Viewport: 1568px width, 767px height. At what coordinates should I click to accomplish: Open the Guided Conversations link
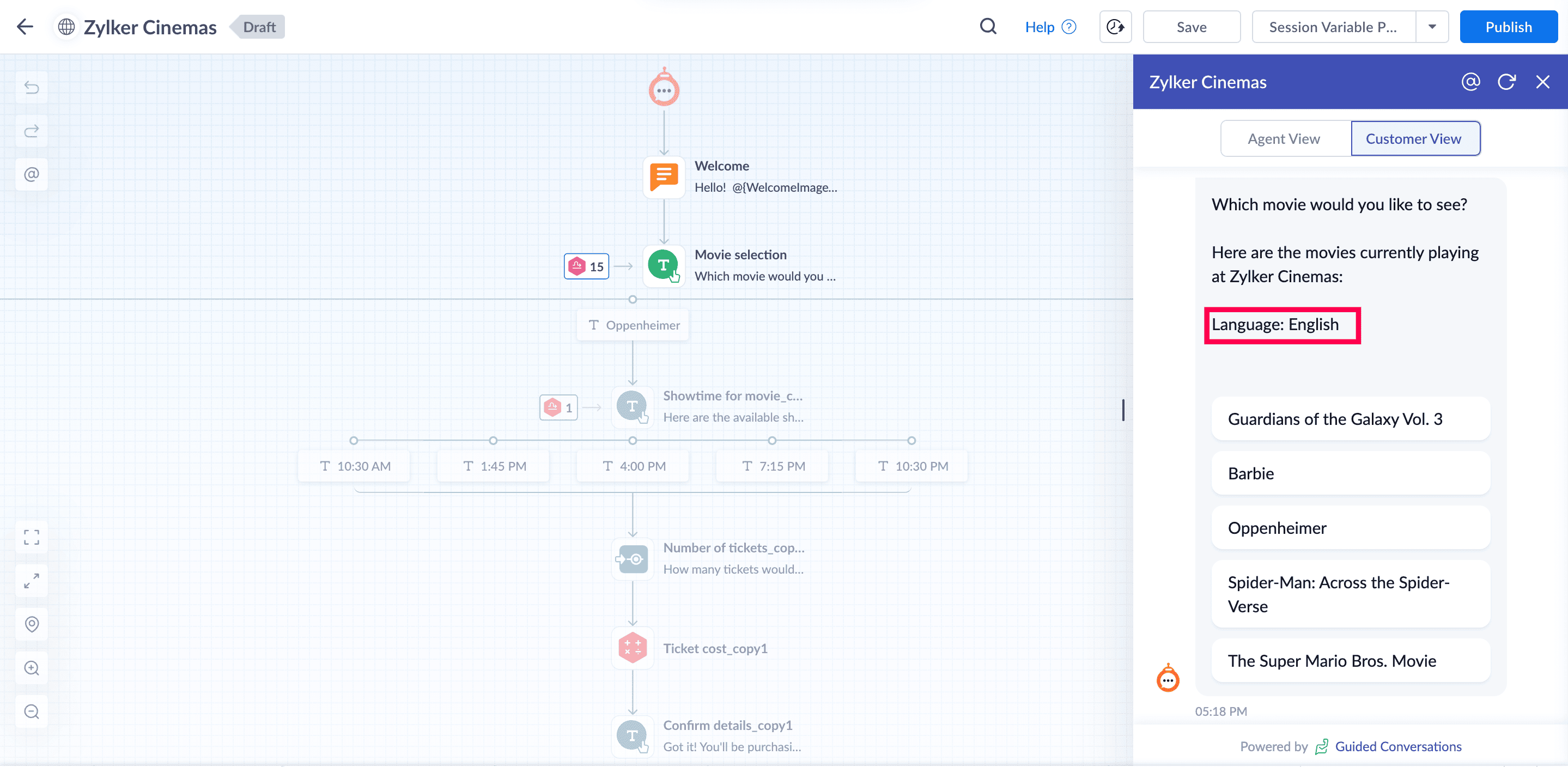tap(1397, 746)
